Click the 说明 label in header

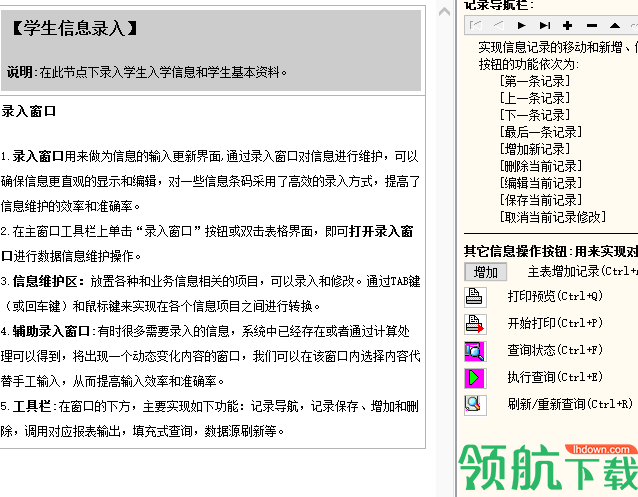coord(20,72)
